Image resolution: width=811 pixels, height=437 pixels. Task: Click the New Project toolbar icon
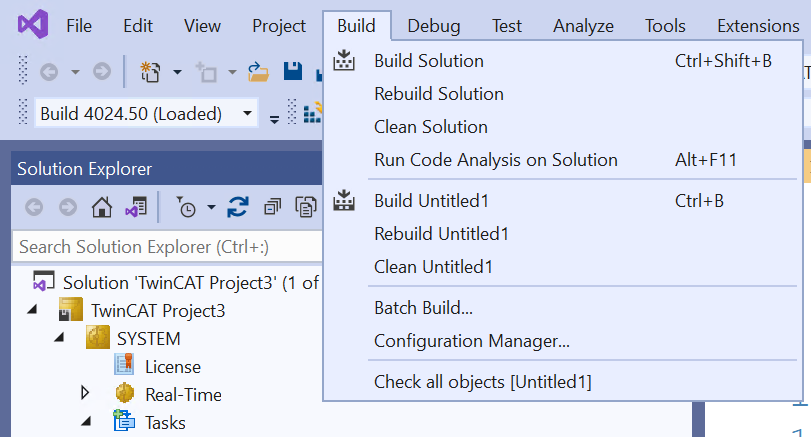[151, 71]
